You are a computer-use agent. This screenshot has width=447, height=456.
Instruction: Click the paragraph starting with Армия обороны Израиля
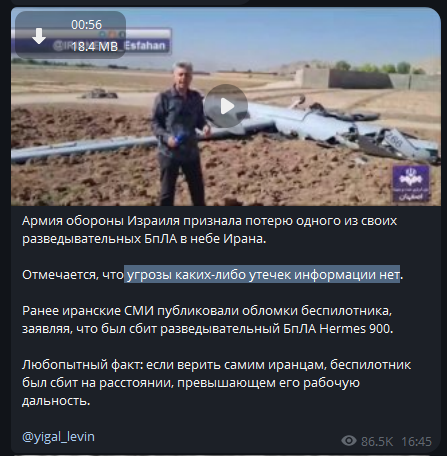point(210,230)
